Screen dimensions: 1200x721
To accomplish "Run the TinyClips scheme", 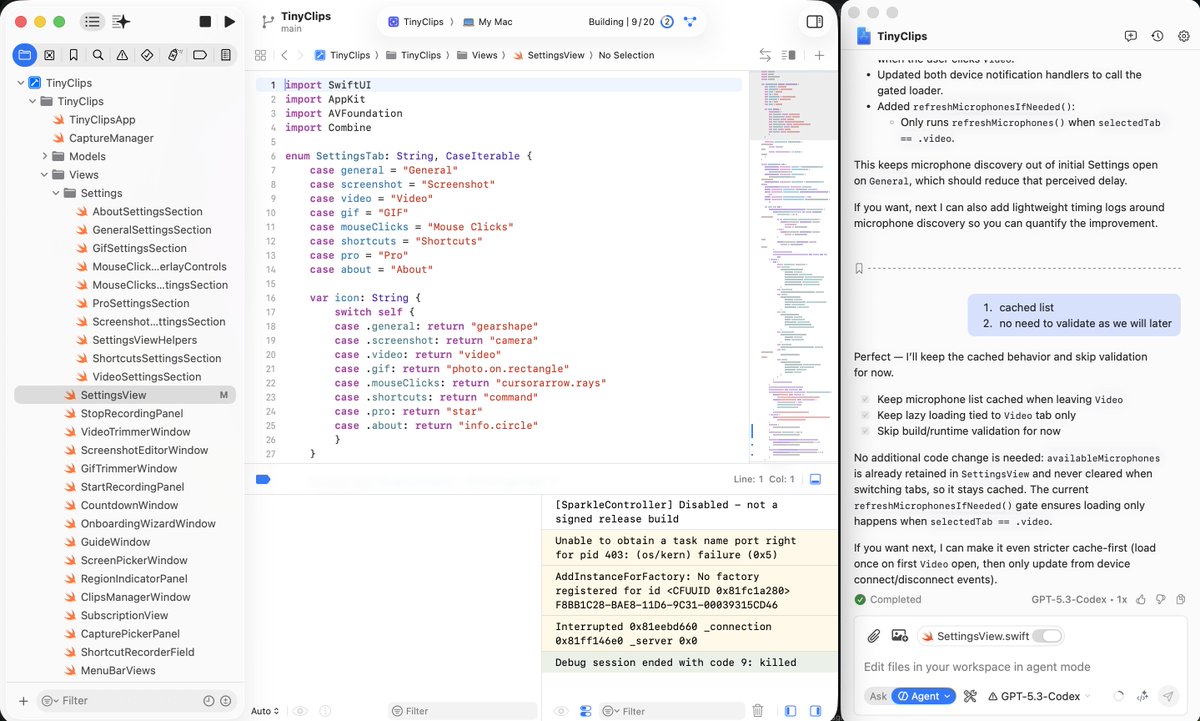I will 230,21.
